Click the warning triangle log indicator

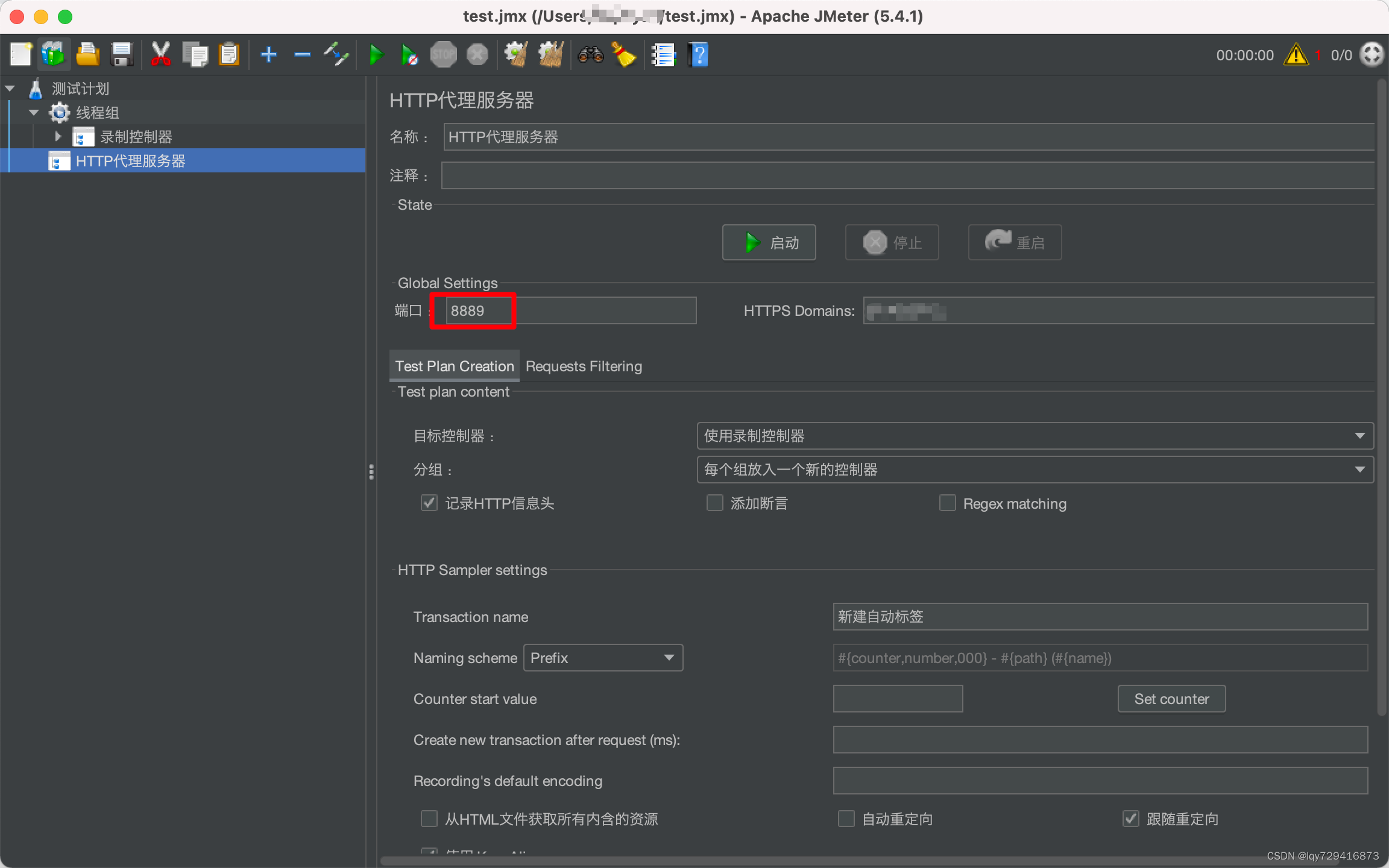1296,55
